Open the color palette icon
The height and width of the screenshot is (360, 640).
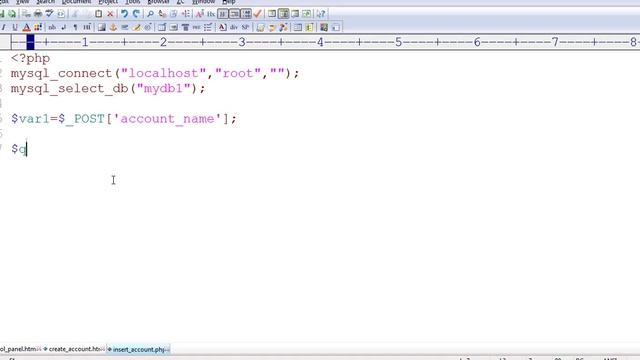[x=38, y=27]
